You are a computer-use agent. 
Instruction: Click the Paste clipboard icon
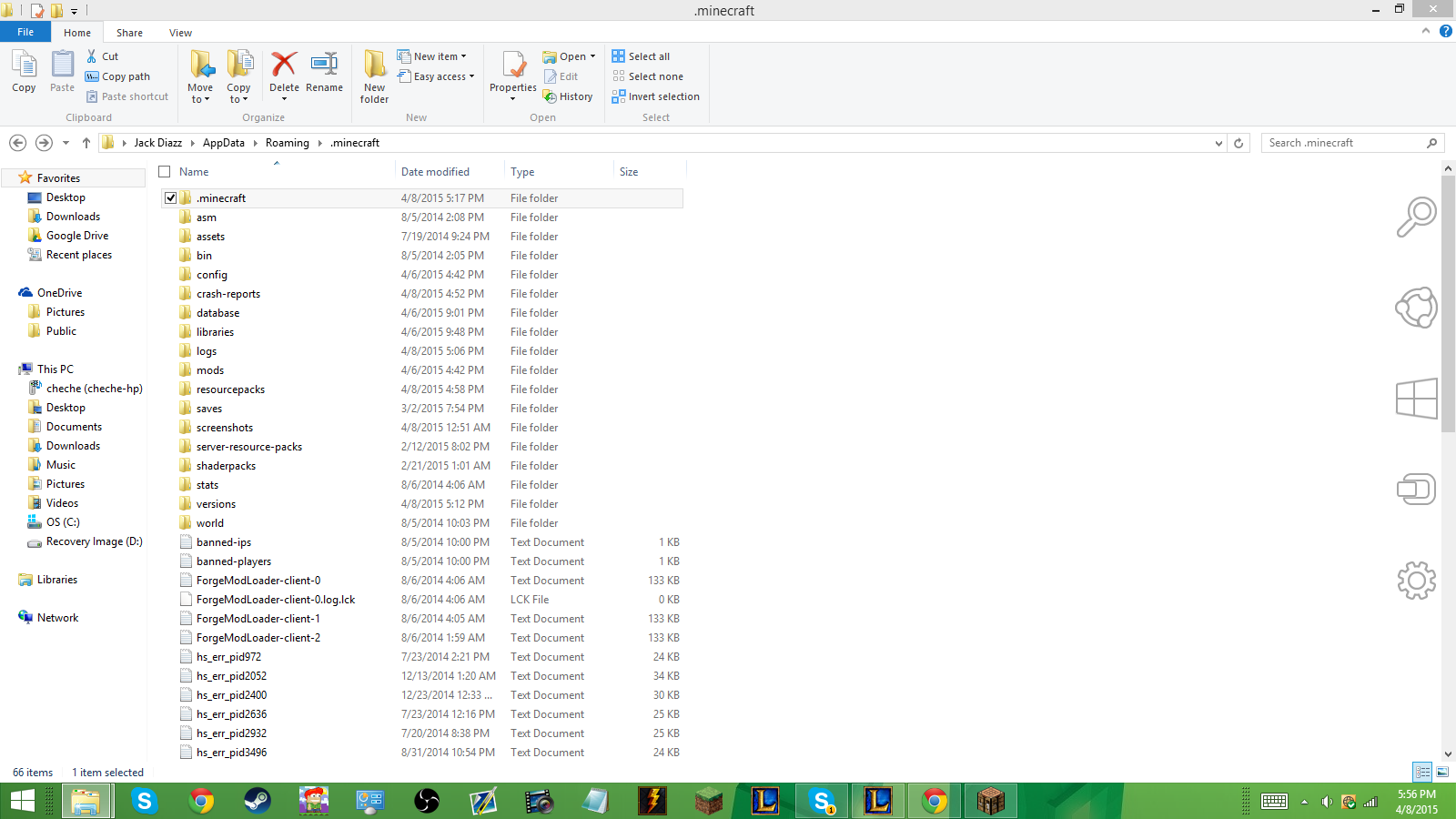tap(62, 66)
